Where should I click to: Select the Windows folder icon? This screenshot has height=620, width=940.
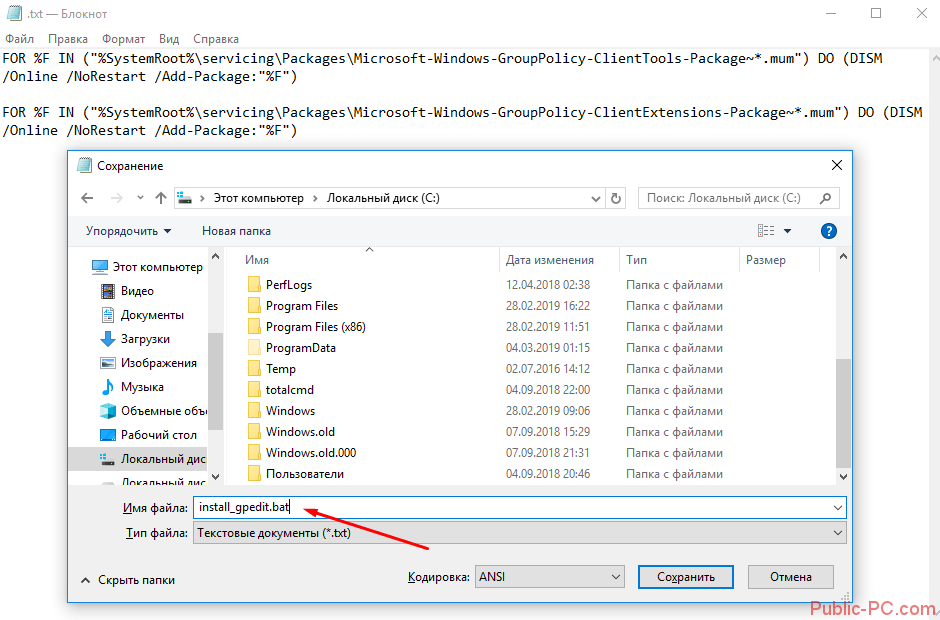[254, 411]
